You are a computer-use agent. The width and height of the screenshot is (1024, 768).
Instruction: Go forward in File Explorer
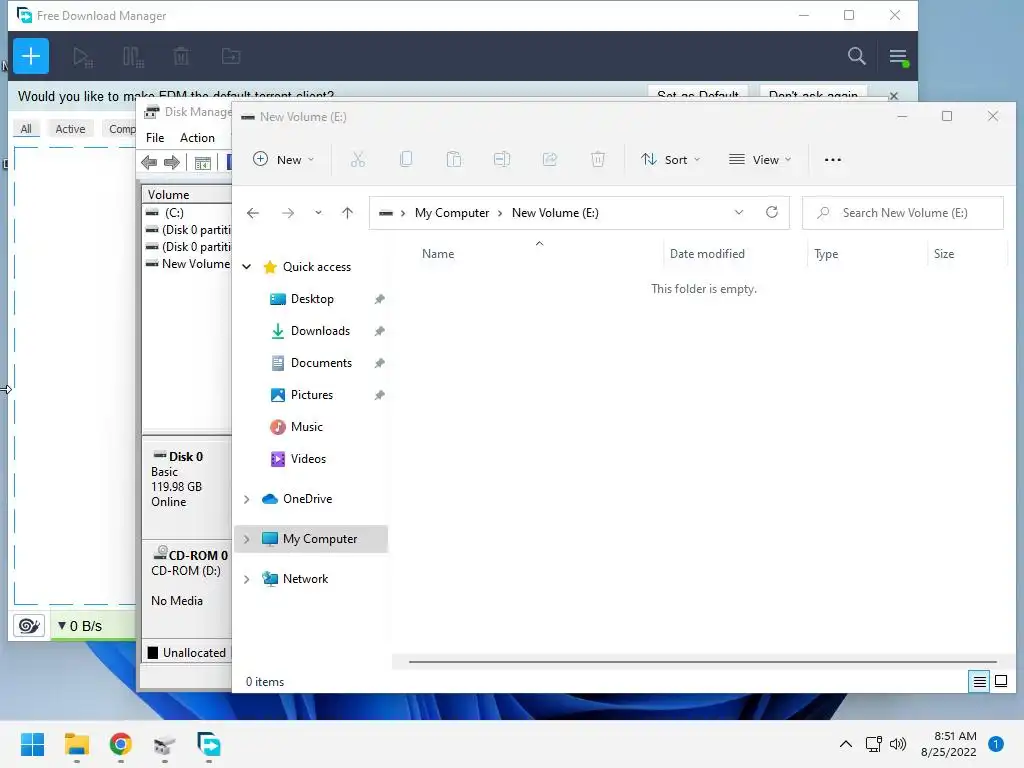point(288,213)
